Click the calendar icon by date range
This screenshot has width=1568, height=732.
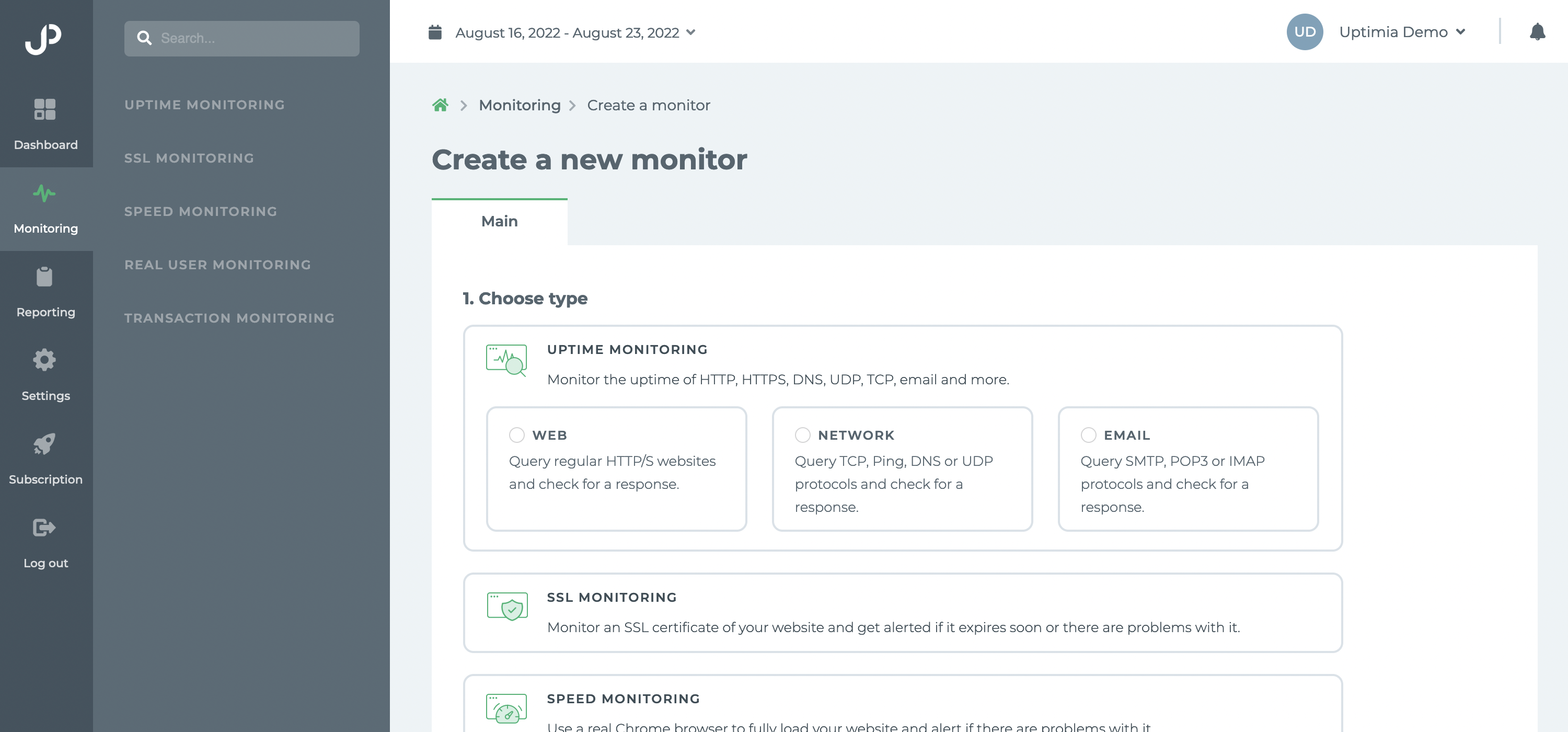pyautogui.click(x=435, y=32)
